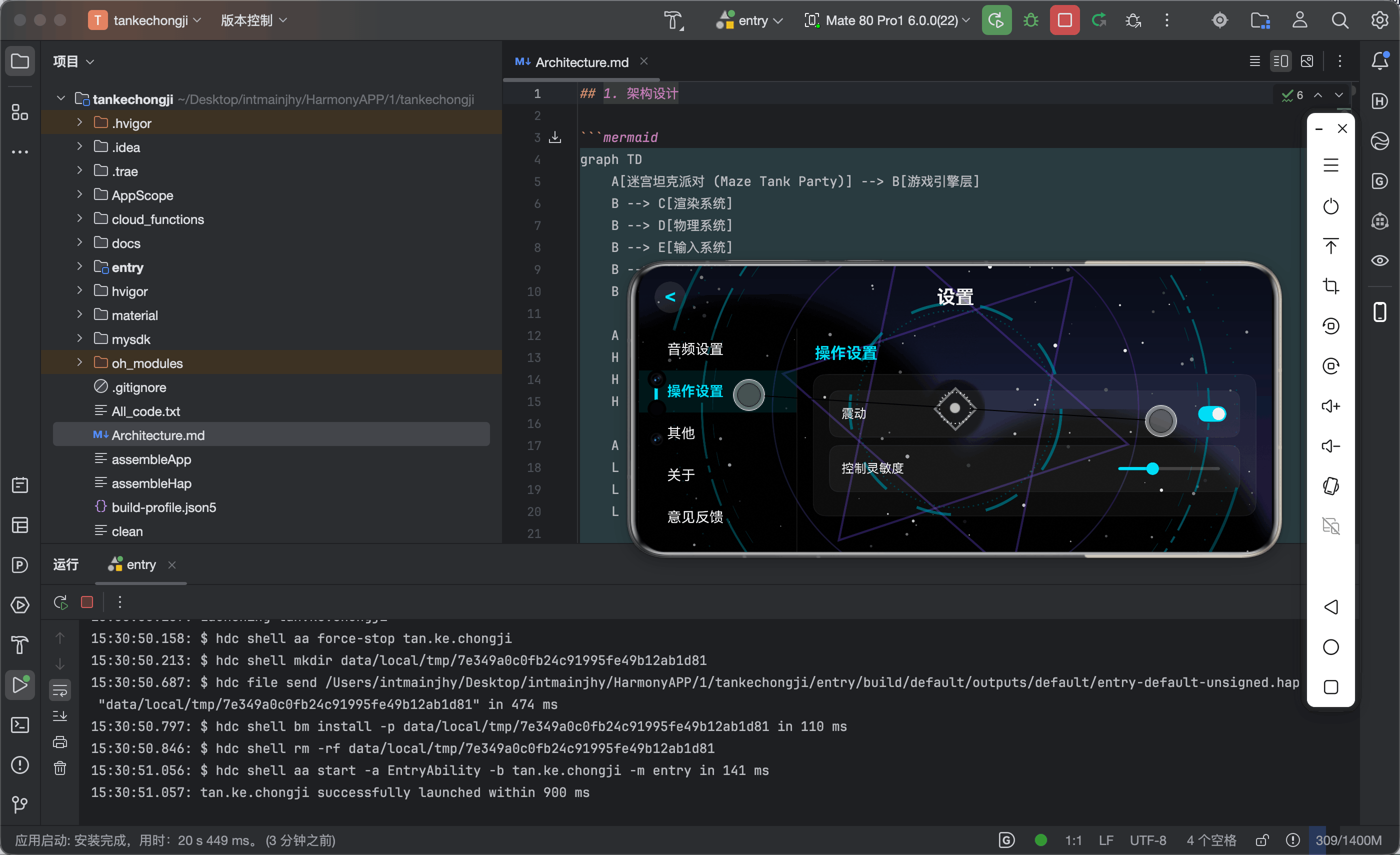The image size is (1400, 855).
Task: Open entry run configuration dropdown
Action: point(749,20)
